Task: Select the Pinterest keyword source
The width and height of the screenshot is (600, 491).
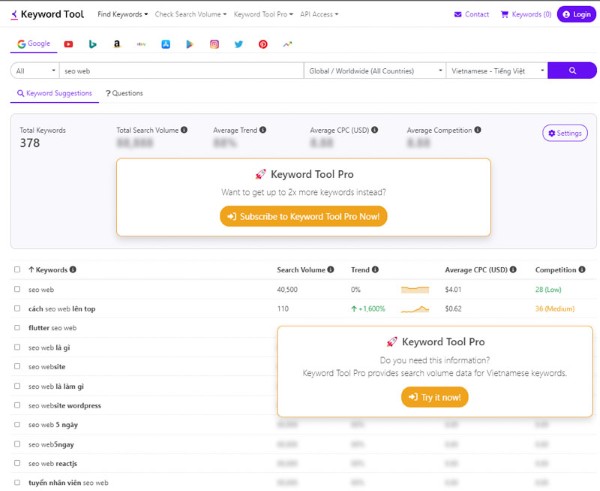Action: point(263,44)
